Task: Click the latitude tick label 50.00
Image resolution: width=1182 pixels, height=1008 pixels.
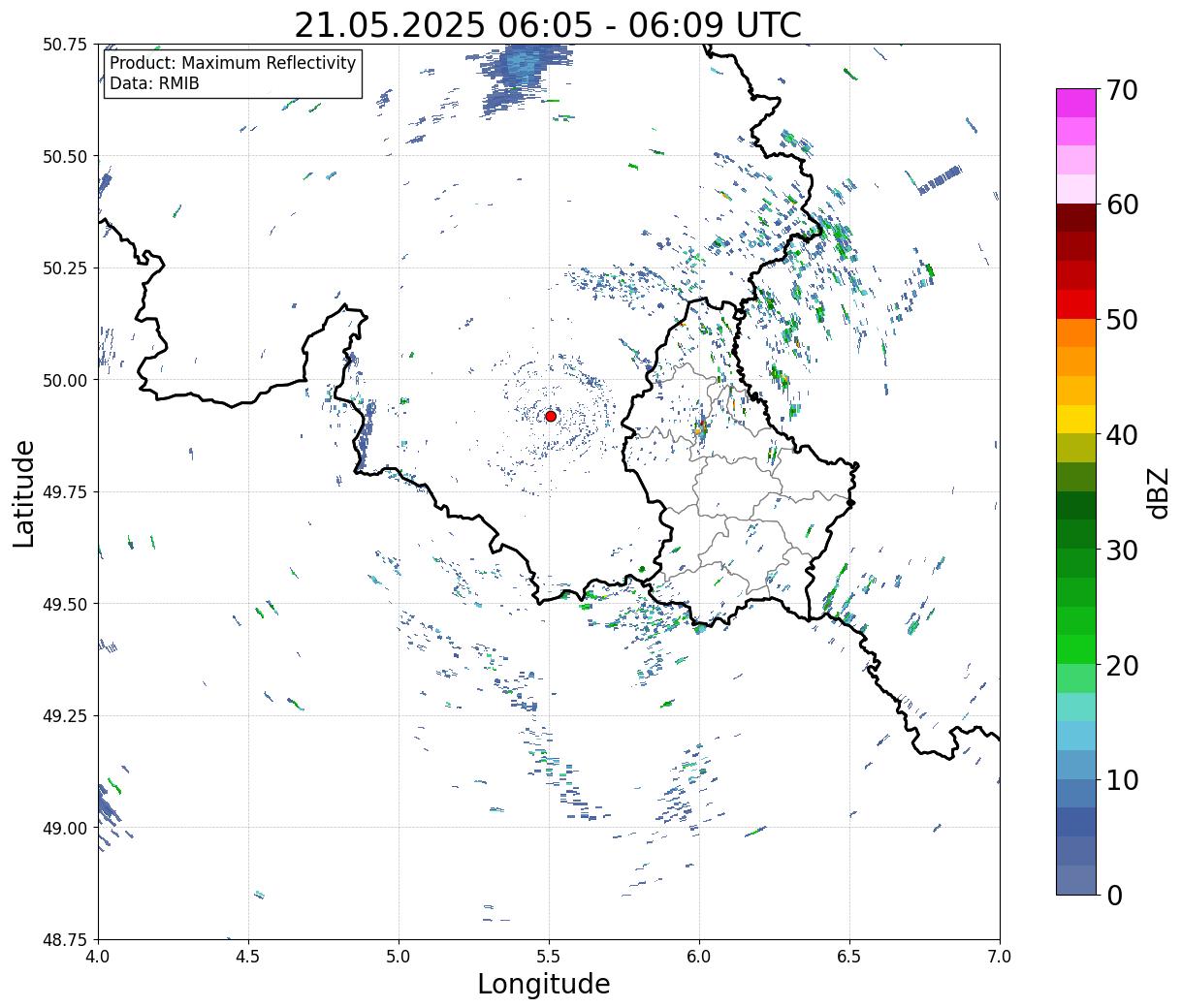Action: click(x=65, y=380)
